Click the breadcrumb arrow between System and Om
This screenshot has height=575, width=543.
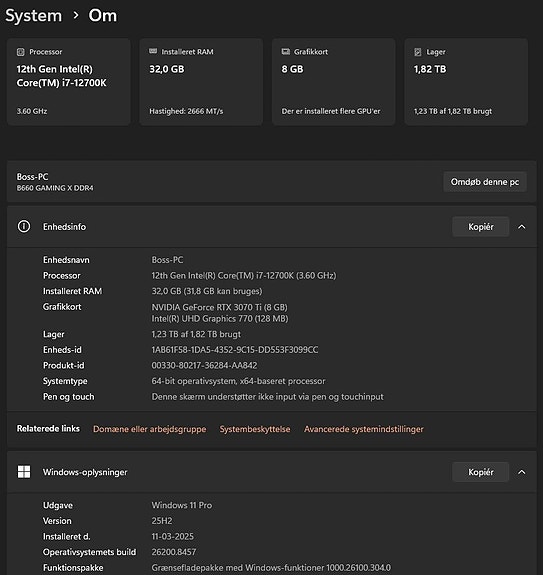76,15
